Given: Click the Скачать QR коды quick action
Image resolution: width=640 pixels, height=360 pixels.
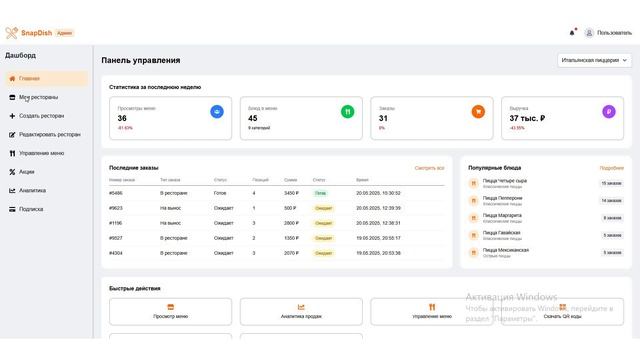Looking at the screenshot, I should coord(562,312).
